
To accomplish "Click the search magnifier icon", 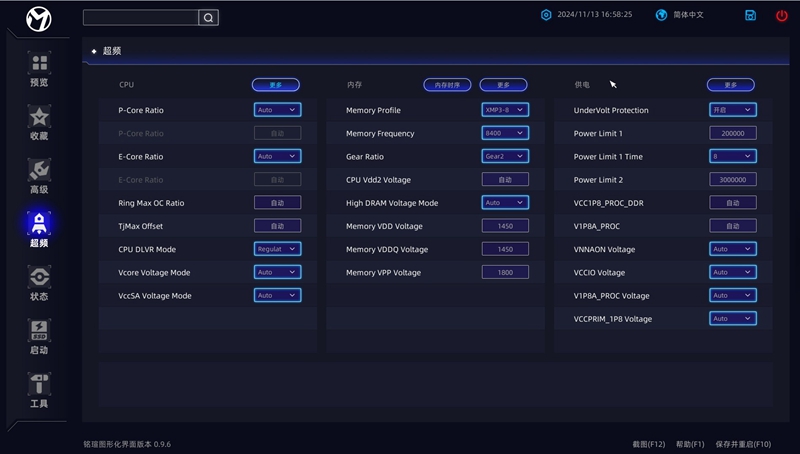I will pos(208,17).
